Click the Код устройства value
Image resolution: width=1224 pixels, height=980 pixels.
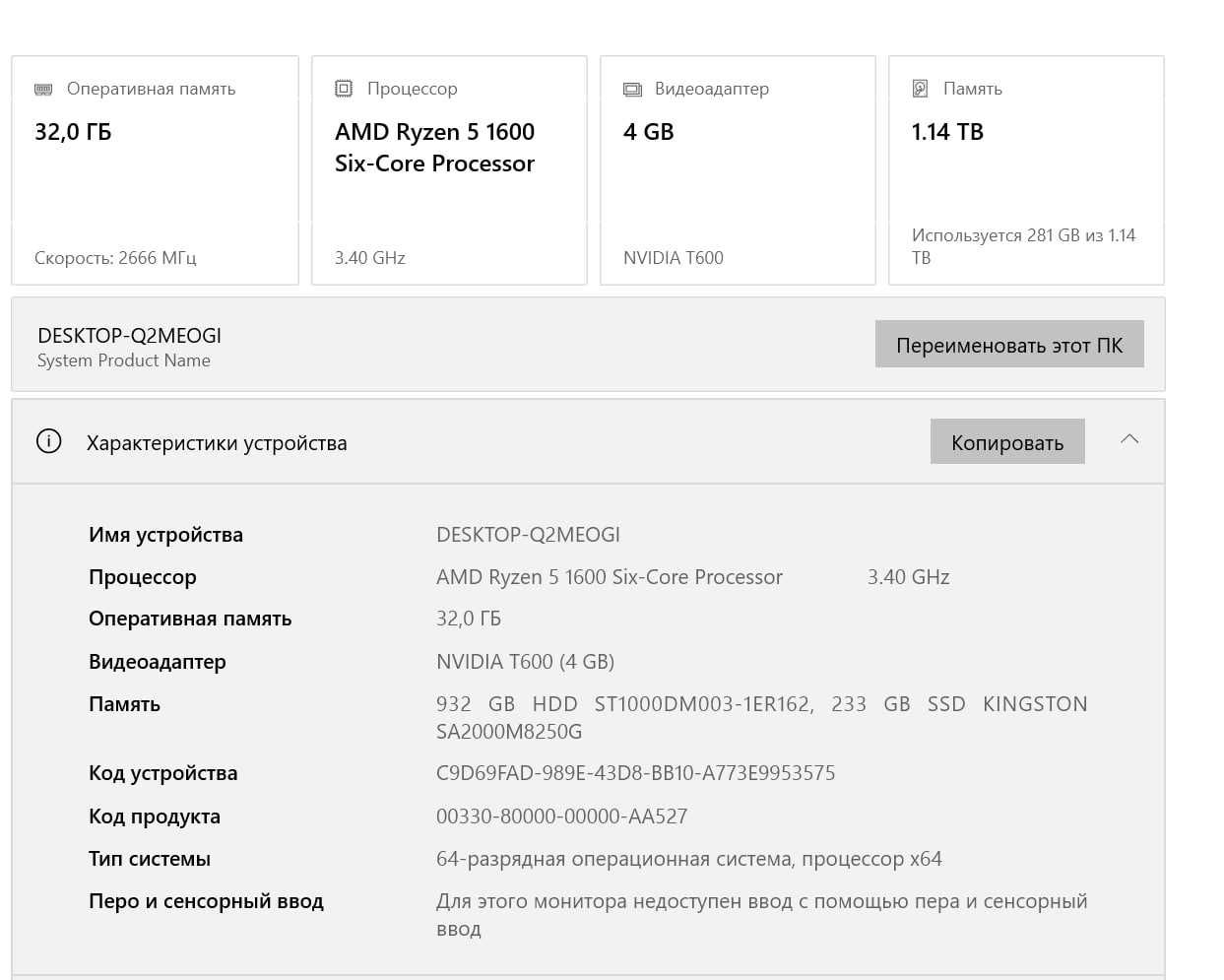(635, 773)
